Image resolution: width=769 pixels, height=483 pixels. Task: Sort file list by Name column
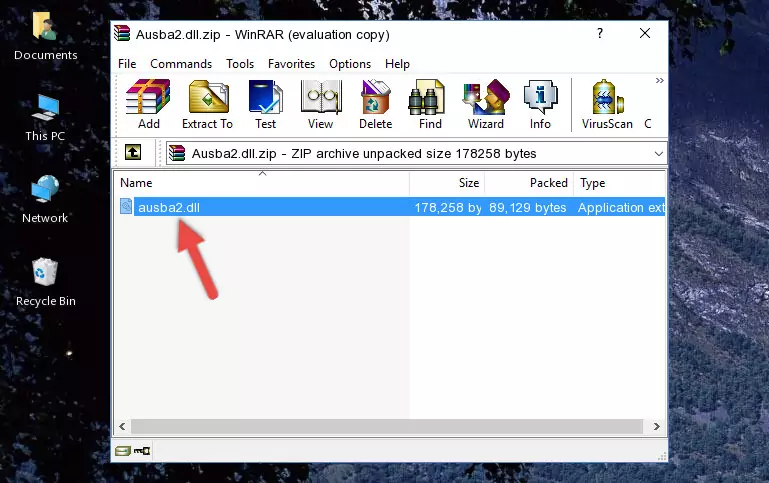262,183
